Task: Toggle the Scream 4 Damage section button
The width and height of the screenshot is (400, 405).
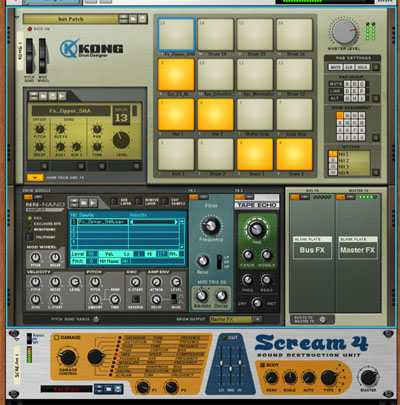Action: pyautogui.click(x=56, y=338)
